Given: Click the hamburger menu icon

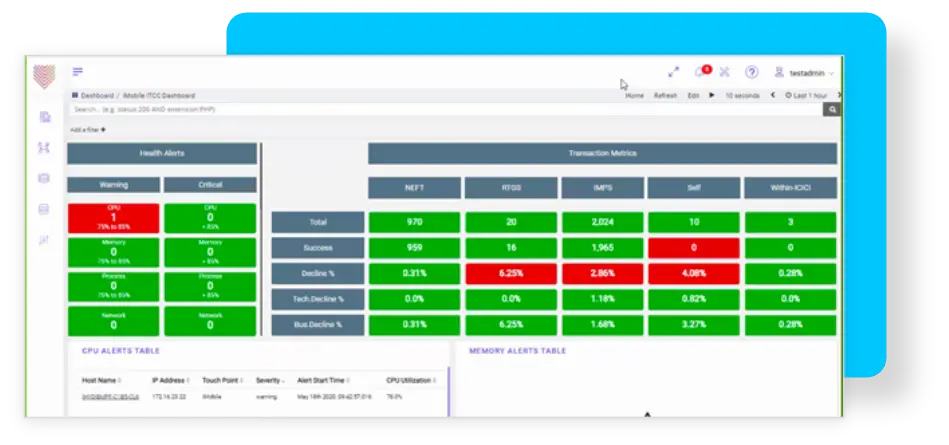Looking at the screenshot, I should click(x=77, y=72).
